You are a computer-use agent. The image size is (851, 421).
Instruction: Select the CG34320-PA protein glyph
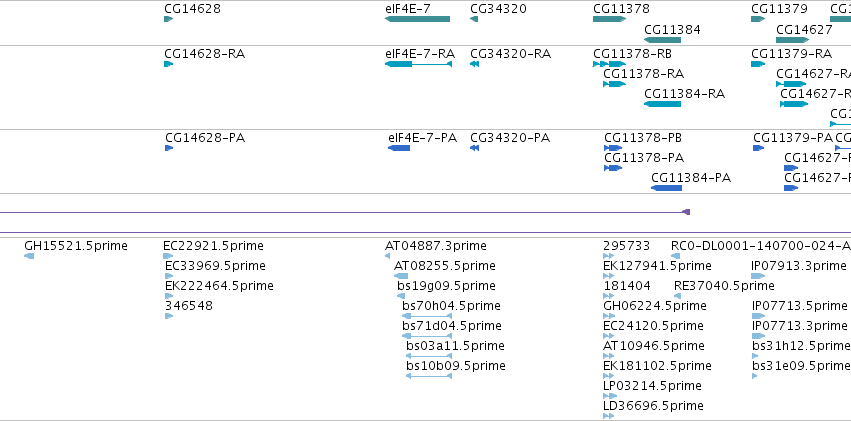(x=474, y=148)
